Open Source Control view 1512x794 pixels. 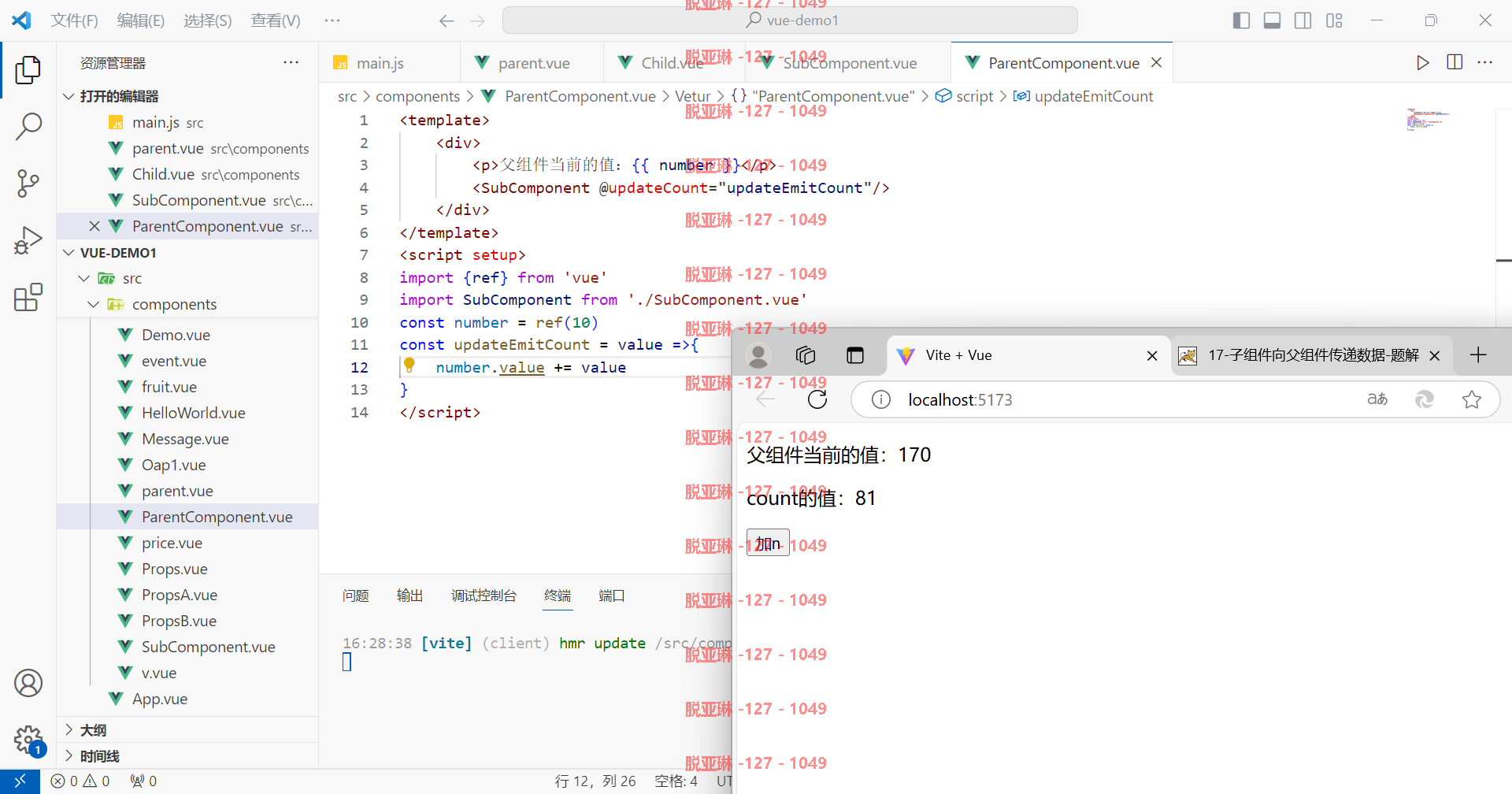click(x=28, y=184)
